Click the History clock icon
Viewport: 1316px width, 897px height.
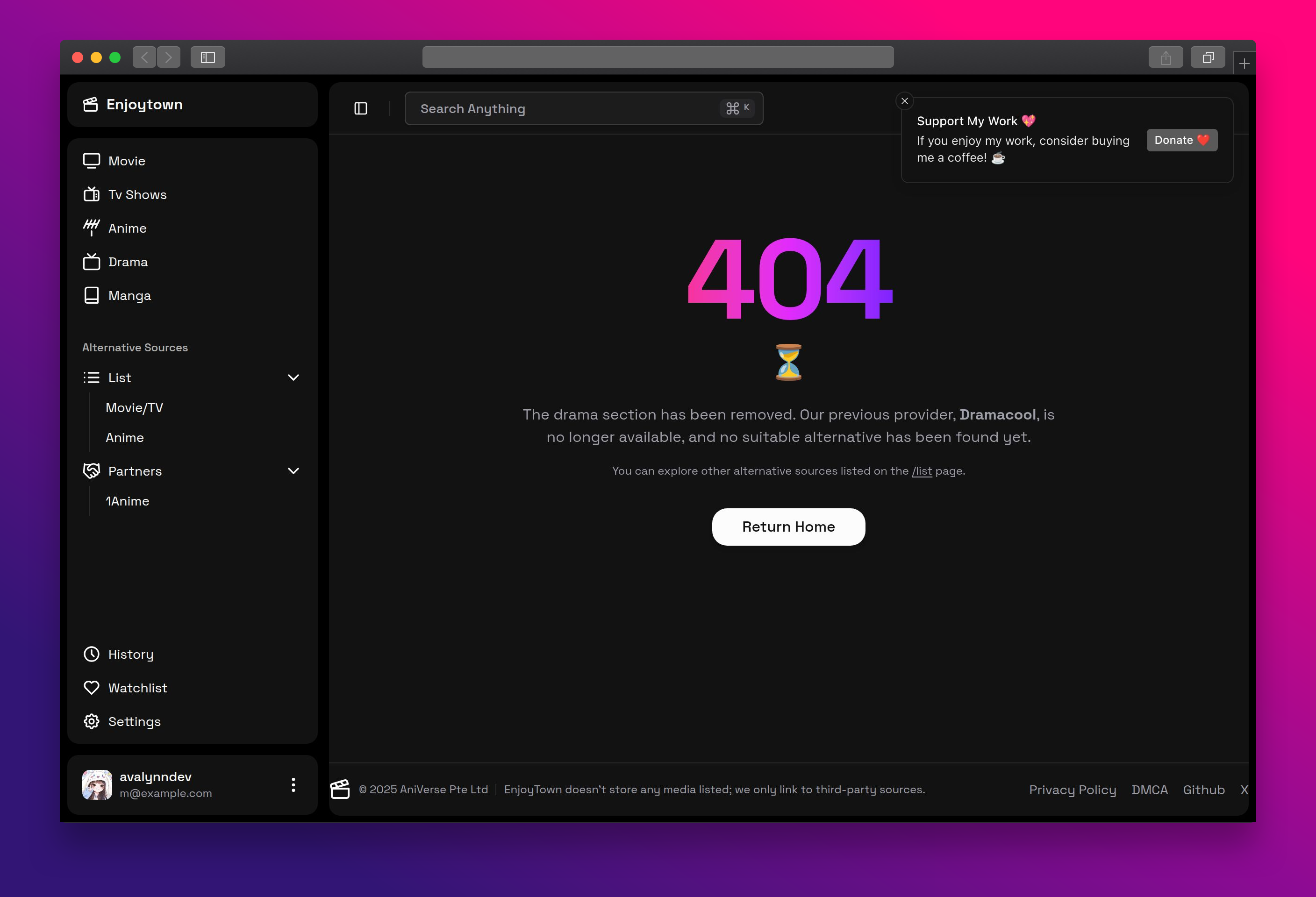click(91, 654)
